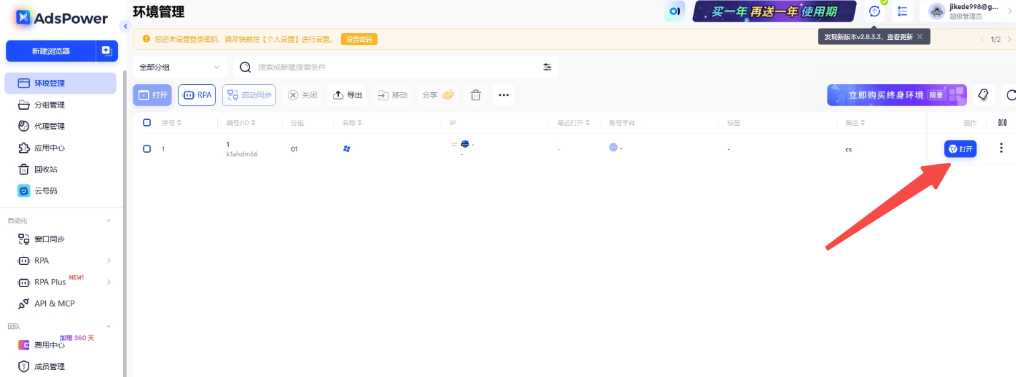This screenshot has width=1016, height=377.
Task: Click the RPA toolbar button
Action: point(197,95)
